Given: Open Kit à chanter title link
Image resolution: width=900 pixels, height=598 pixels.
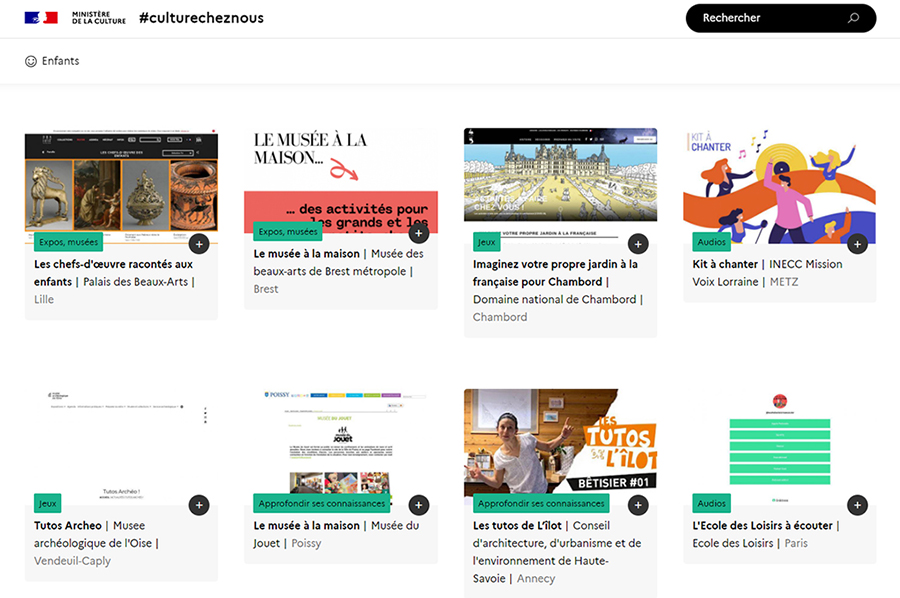Looking at the screenshot, I should [x=725, y=264].
